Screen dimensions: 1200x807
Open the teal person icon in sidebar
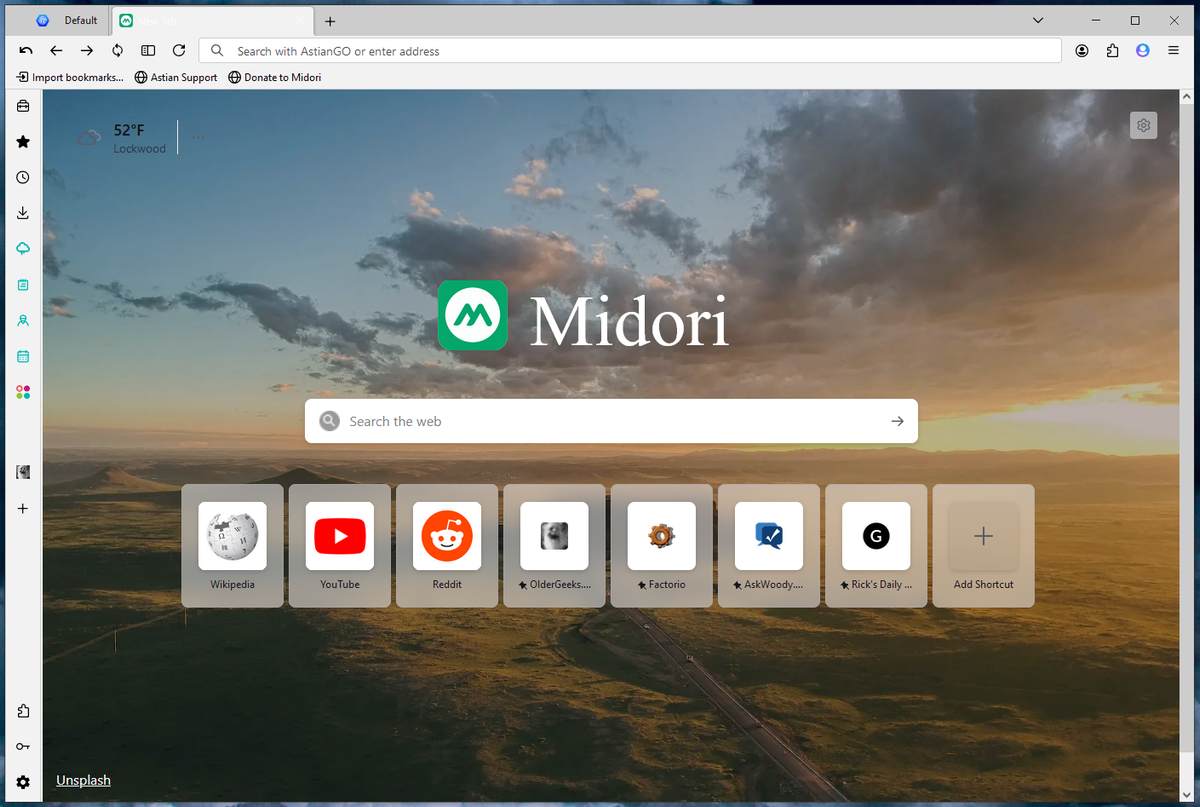(x=23, y=321)
